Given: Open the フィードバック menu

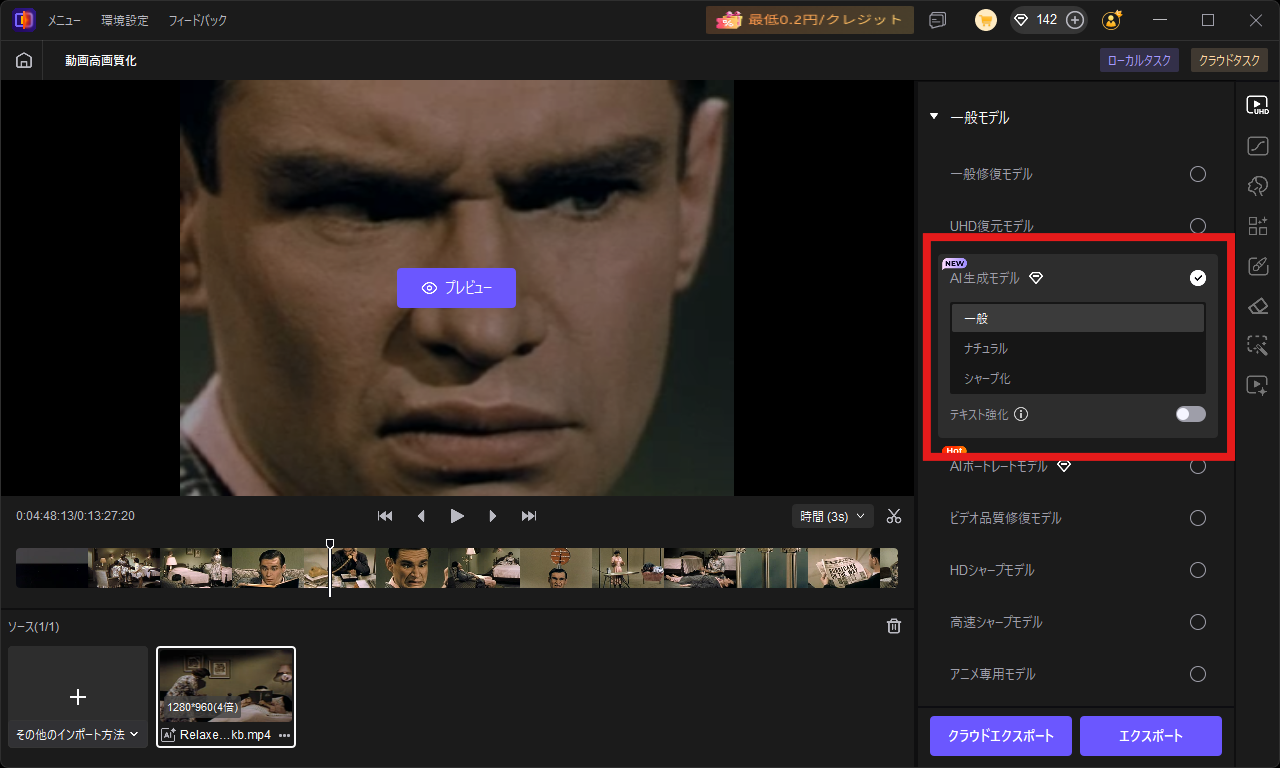Looking at the screenshot, I should 197,20.
